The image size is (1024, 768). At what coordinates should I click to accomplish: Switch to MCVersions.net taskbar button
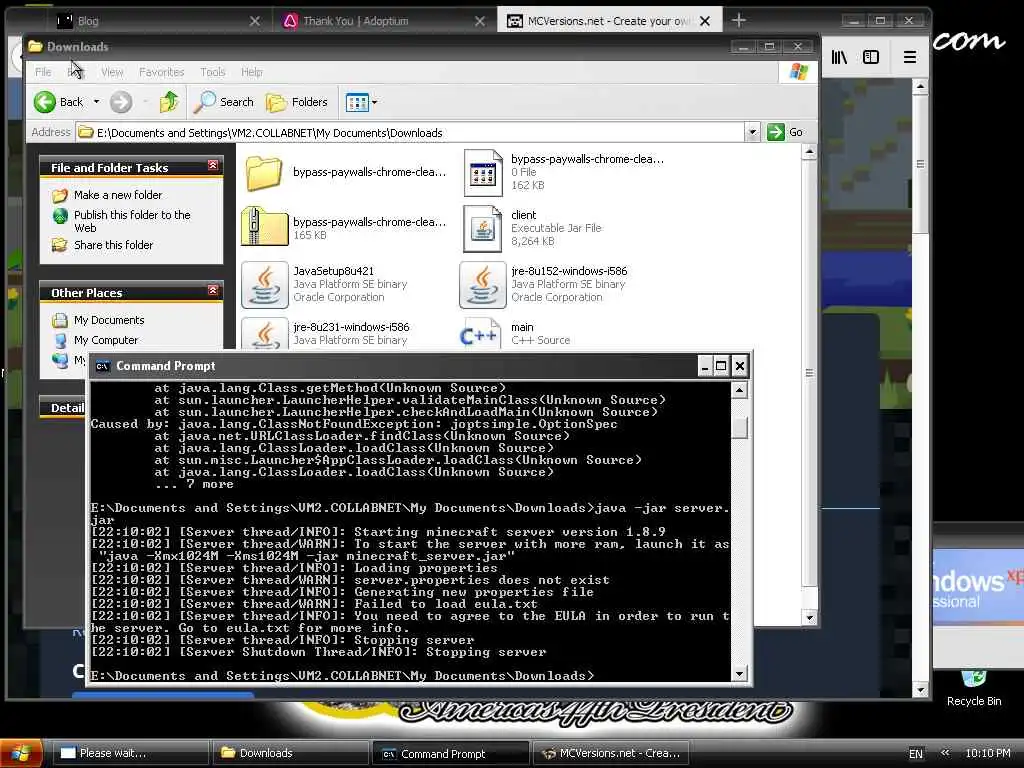point(611,754)
